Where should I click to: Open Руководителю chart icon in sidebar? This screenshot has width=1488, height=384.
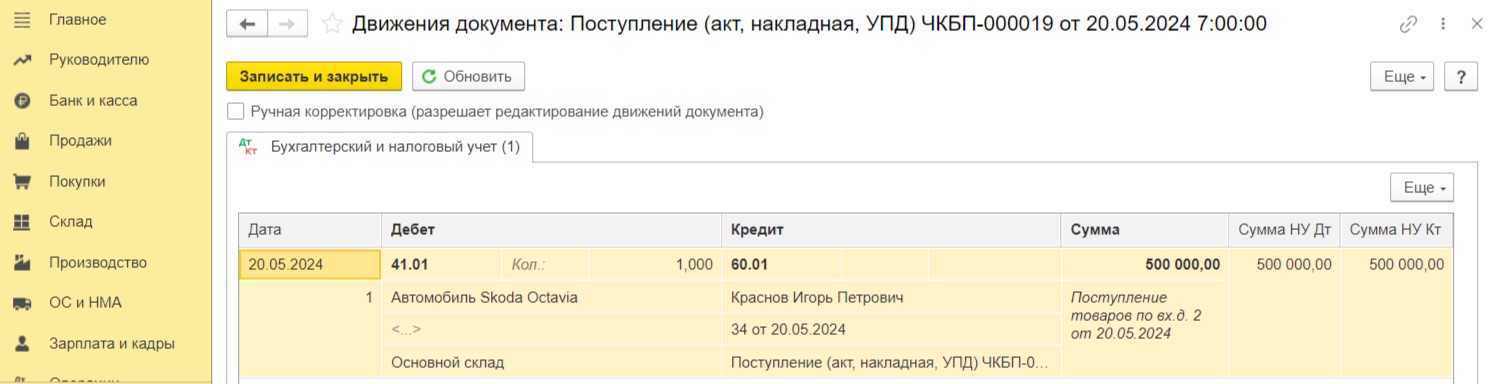pos(21,60)
